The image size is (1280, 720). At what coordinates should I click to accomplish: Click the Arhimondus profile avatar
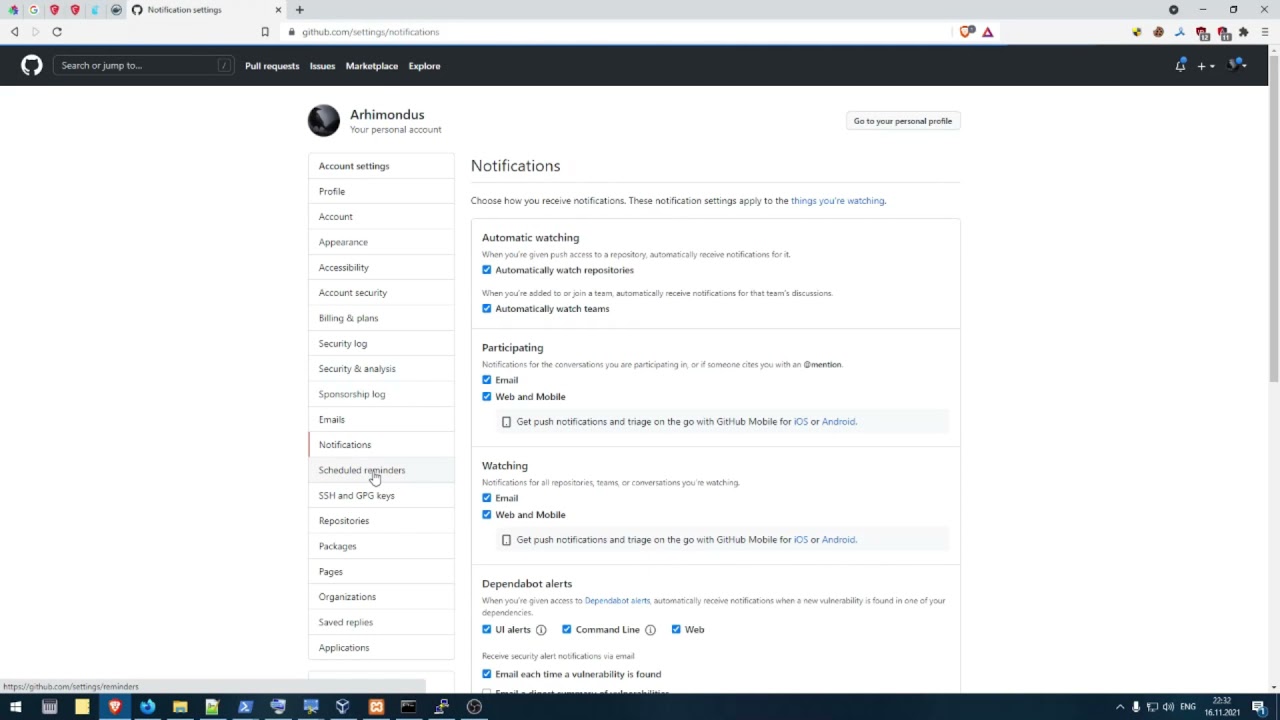click(324, 120)
